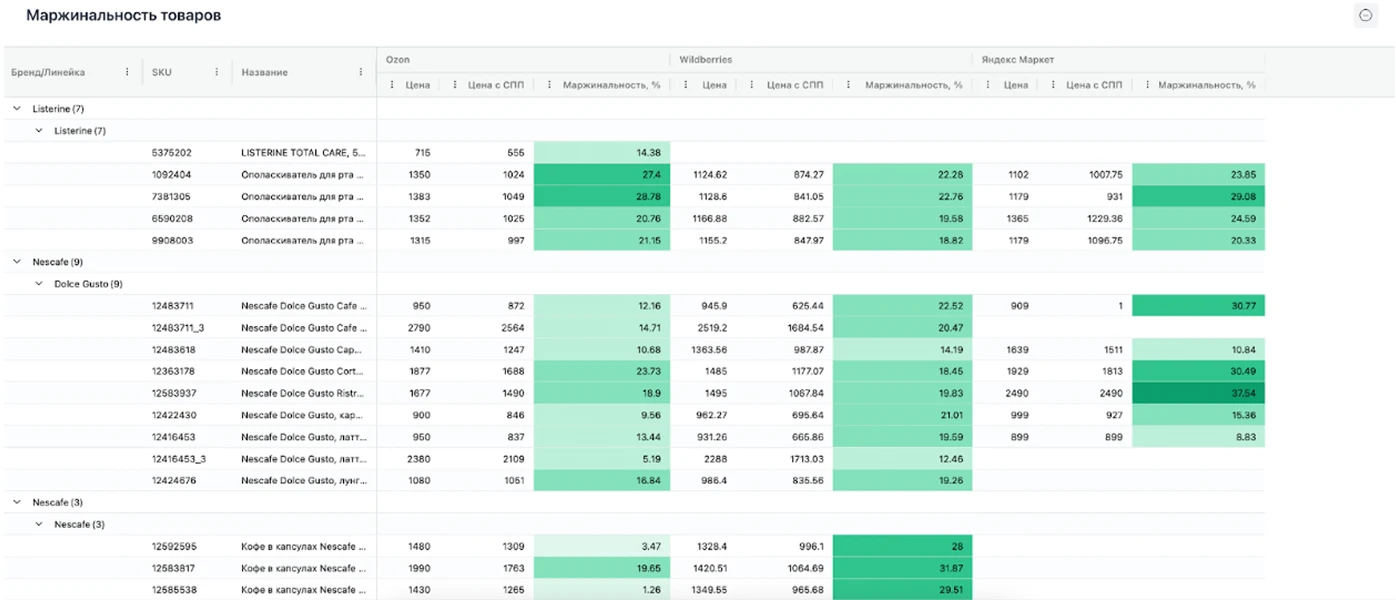This screenshot has height=600, width=1396.
Task: Open the SKU column menu dots
Action: [x=217, y=72]
